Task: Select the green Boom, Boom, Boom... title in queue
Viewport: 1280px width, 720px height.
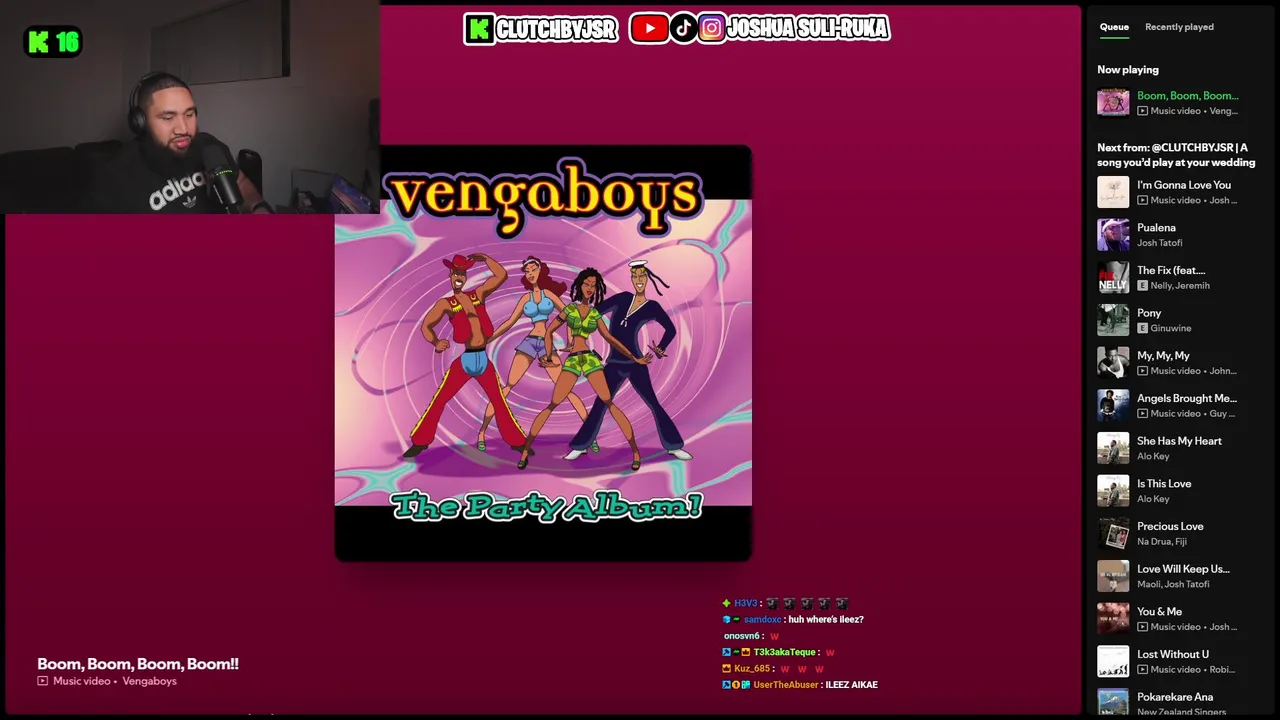Action: pos(1187,96)
